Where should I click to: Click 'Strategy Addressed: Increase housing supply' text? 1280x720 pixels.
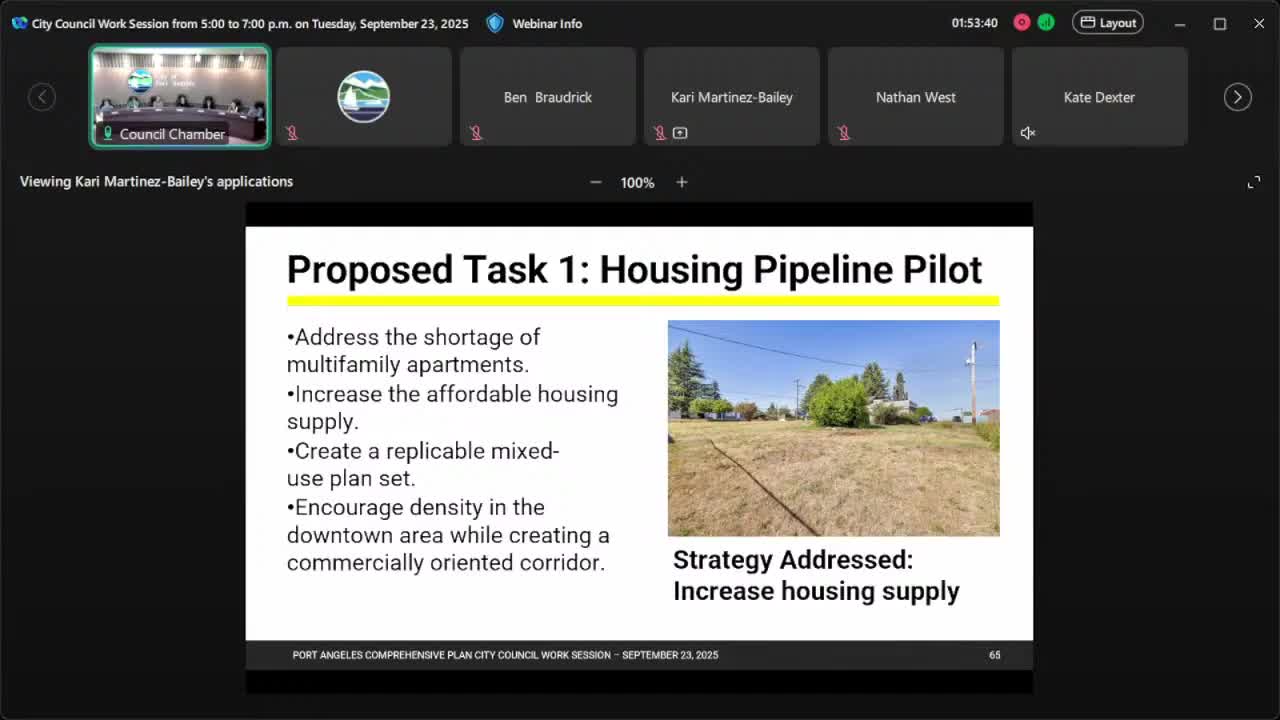tap(816, 575)
